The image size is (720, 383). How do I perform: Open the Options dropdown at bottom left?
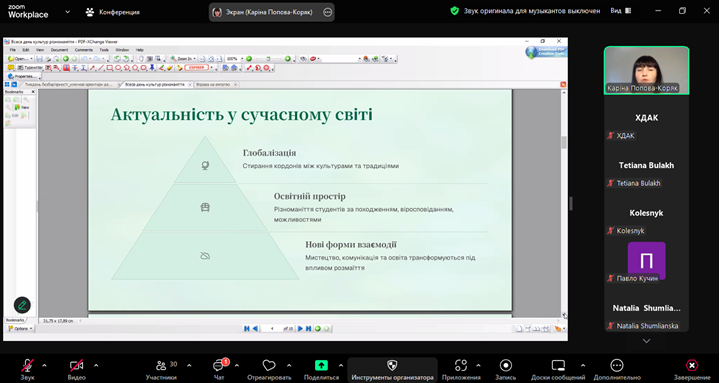click(20, 329)
